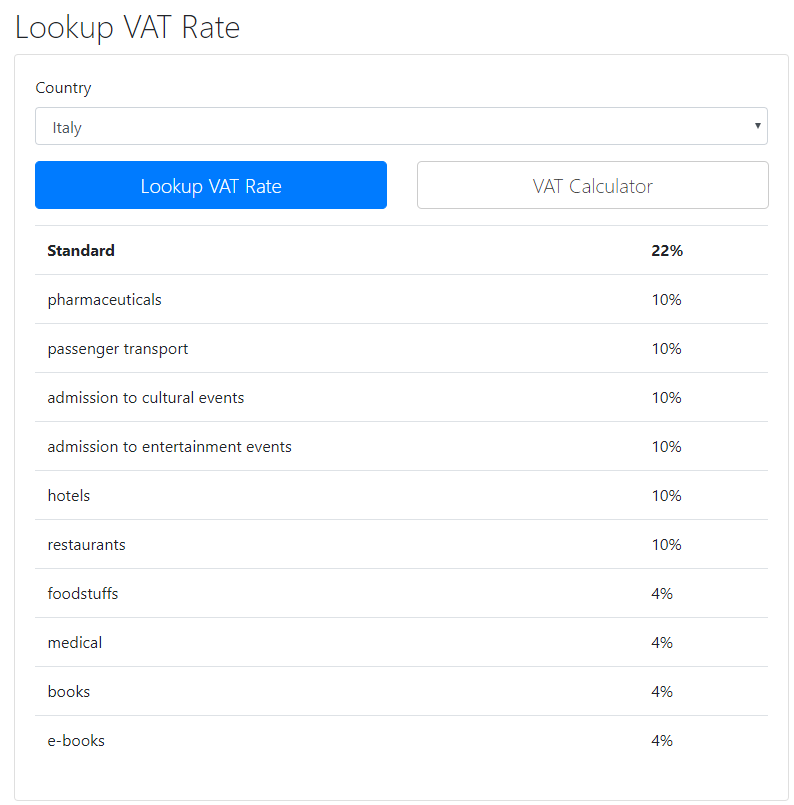Select the foodstuffs row
This screenshot has height=805, width=794.
click(83, 594)
